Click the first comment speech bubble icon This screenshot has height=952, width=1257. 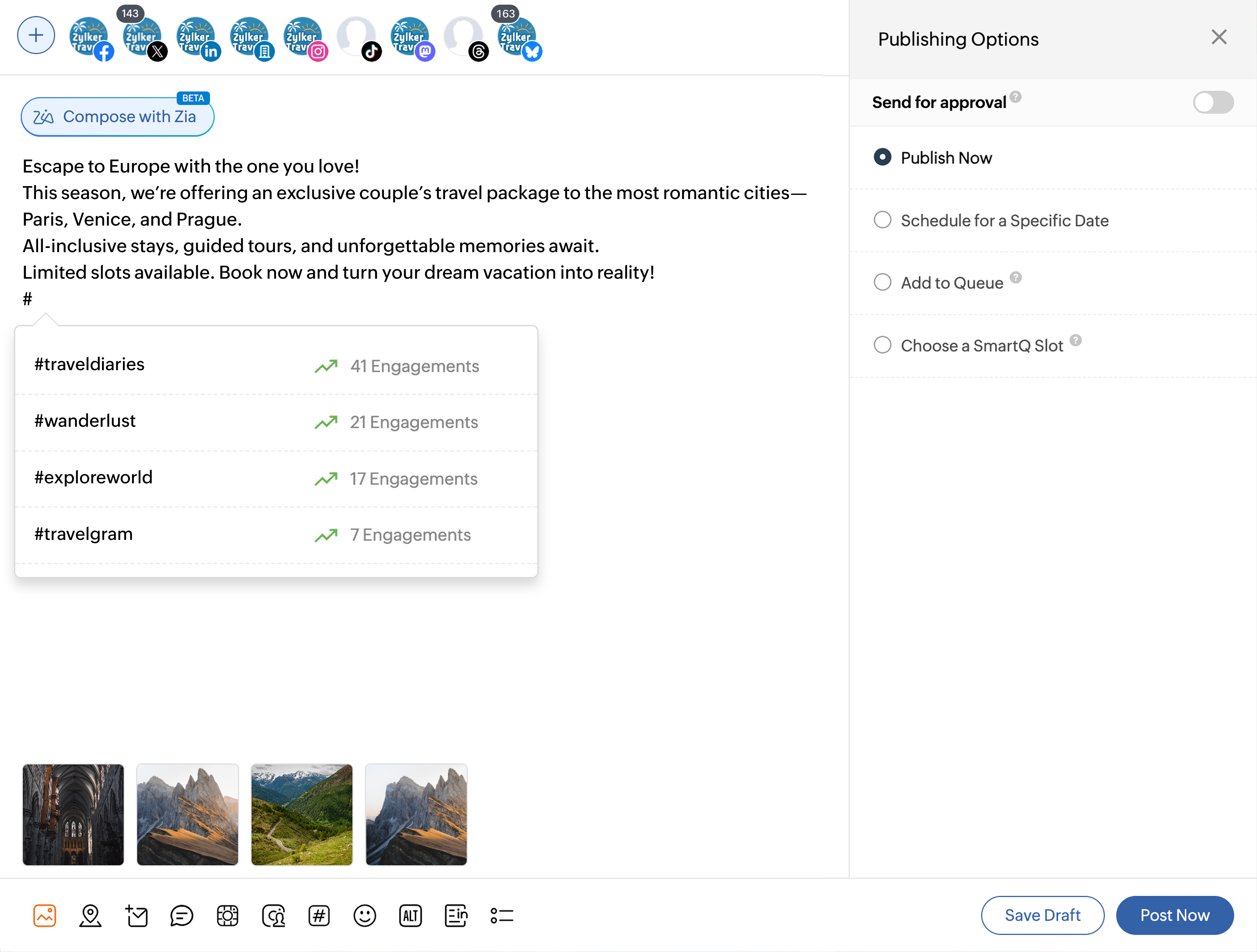[x=181, y=915]
